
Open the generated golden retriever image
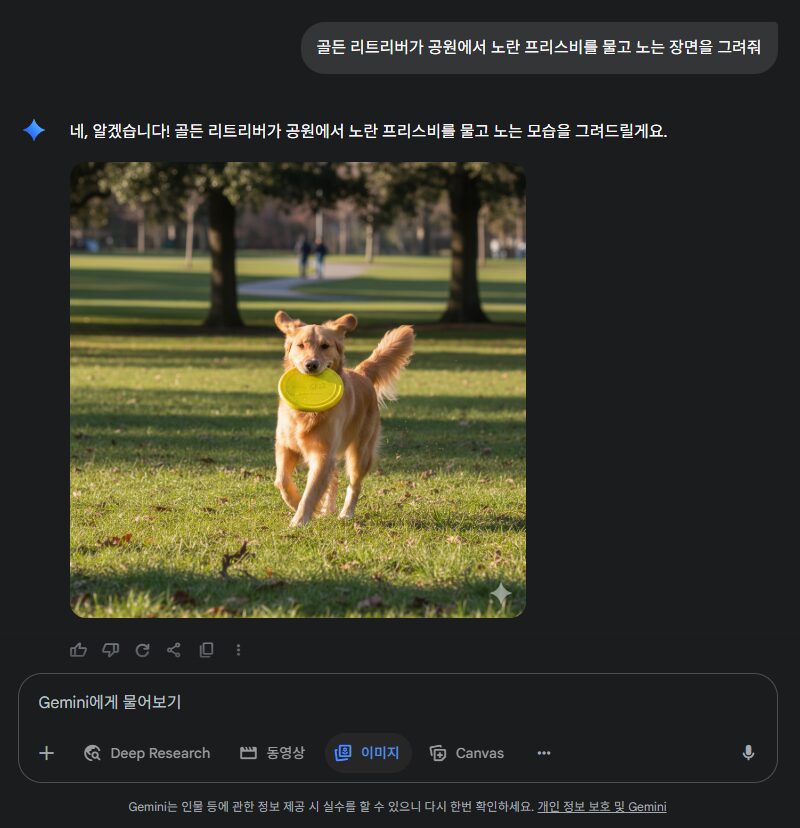pyautogui.click(x=298, y=390)
